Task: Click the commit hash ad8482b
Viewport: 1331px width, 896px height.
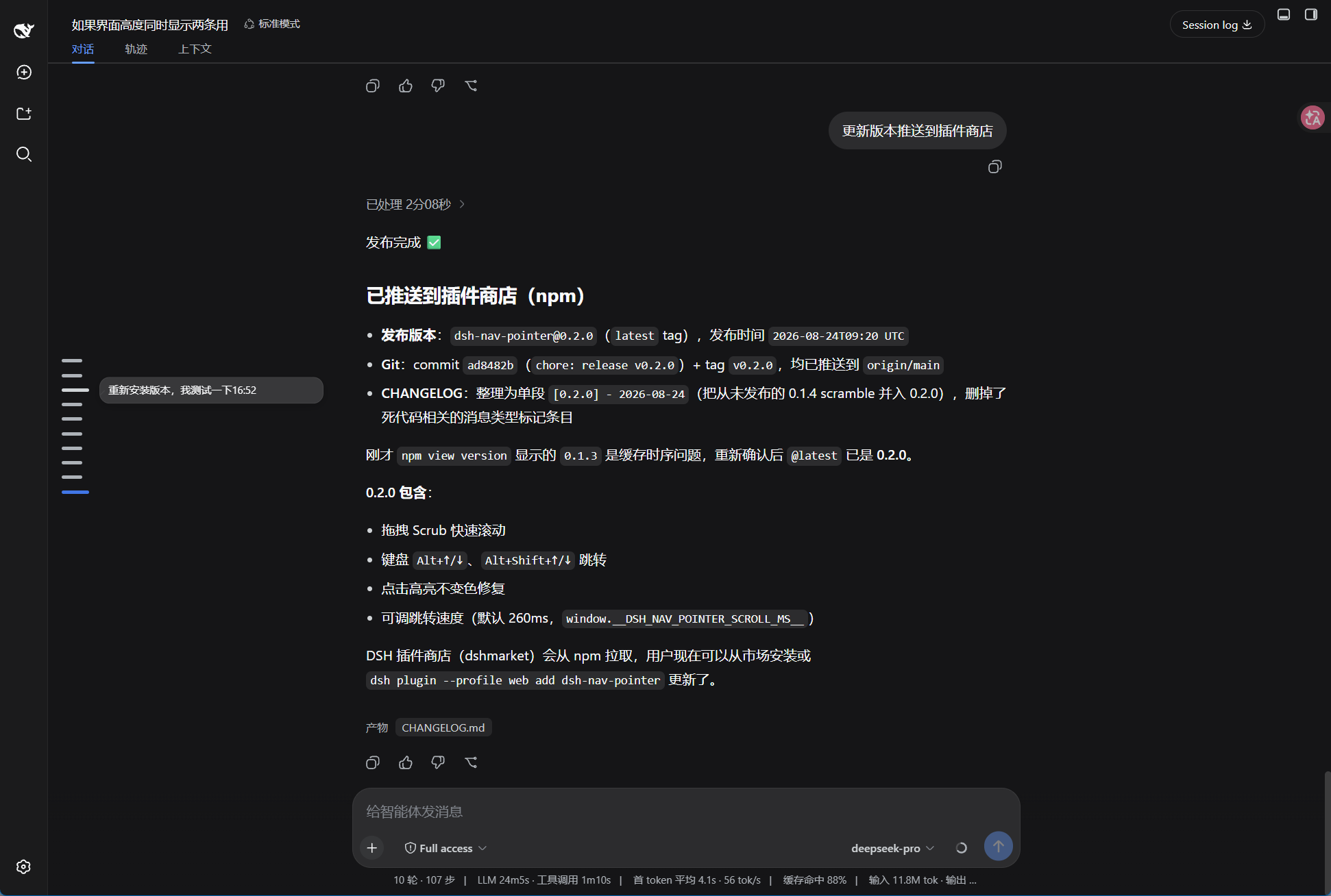Action: click(x=491, y=365)
